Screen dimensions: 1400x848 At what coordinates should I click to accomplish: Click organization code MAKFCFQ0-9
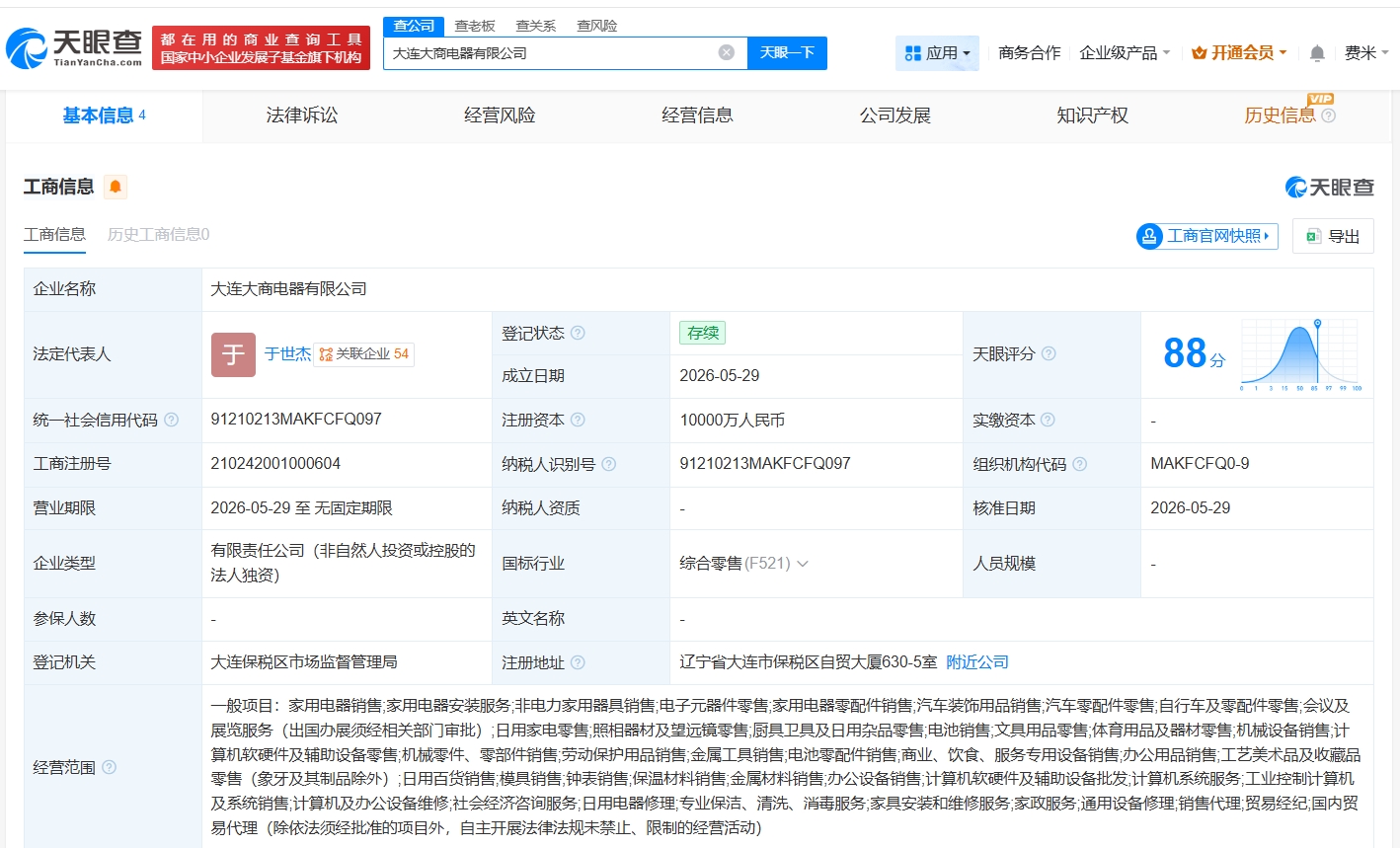(1200, 464)
